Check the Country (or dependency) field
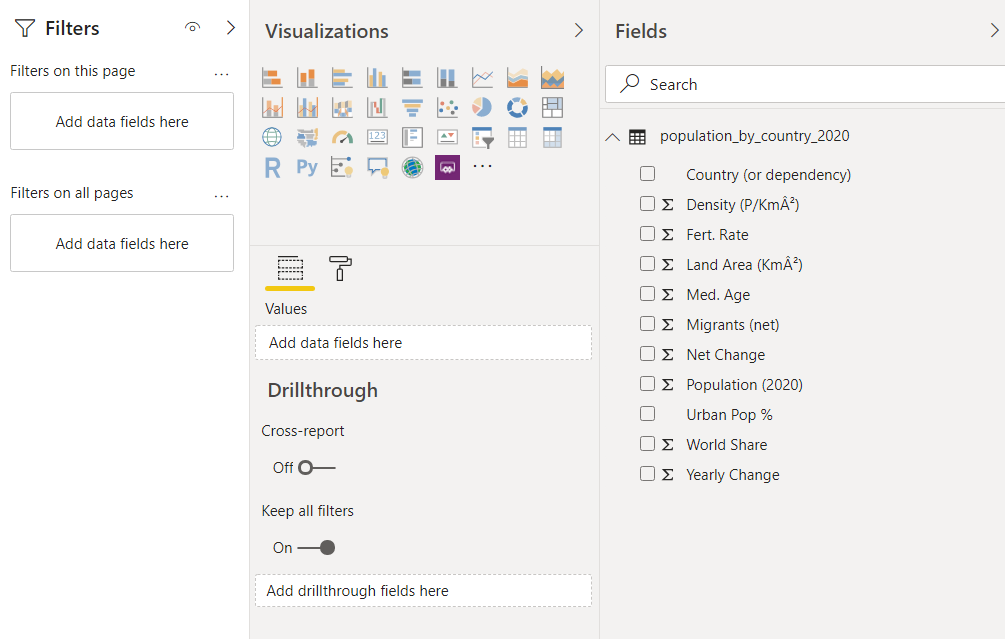Image resolution: width=1005 pixels, height=639 pixels. coord(647,174)
